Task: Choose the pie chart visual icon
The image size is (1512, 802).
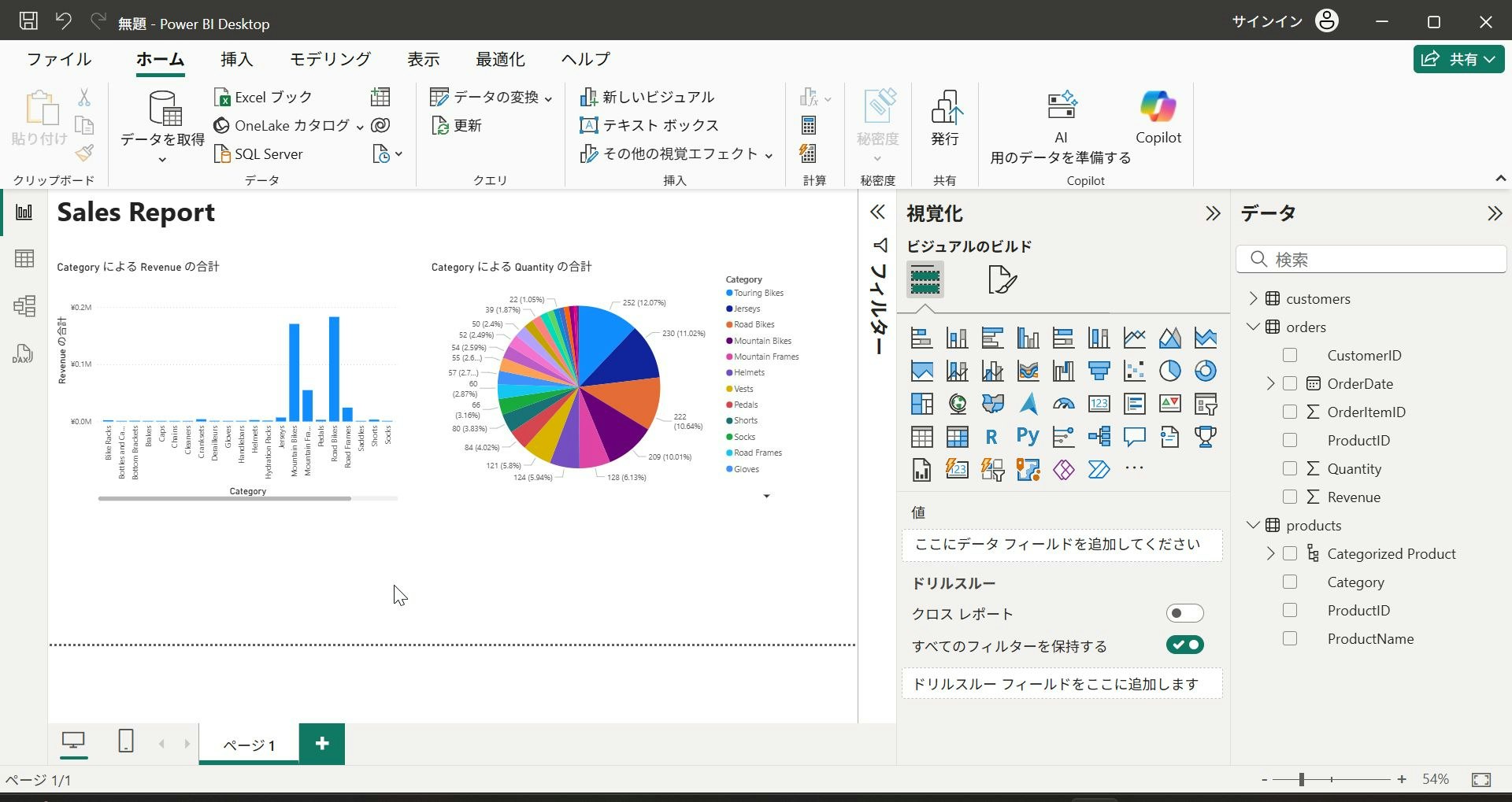Action: 1169,371
